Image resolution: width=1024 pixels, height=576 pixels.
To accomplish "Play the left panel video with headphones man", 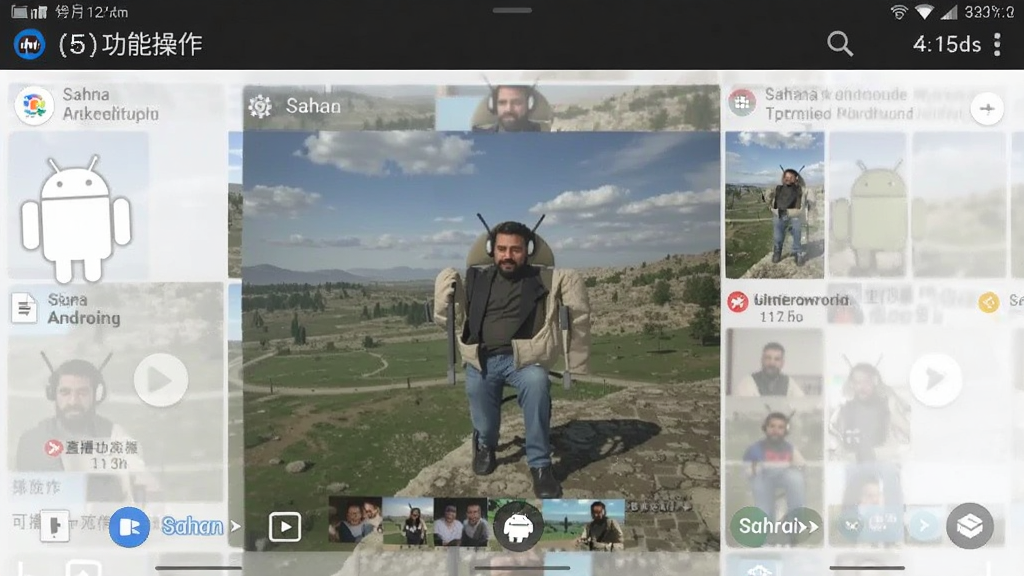I will (161, 380).
